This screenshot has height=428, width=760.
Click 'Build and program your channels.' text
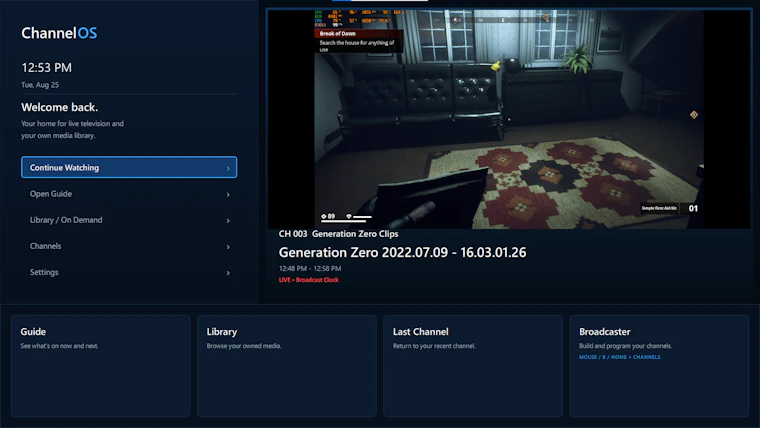625,346
